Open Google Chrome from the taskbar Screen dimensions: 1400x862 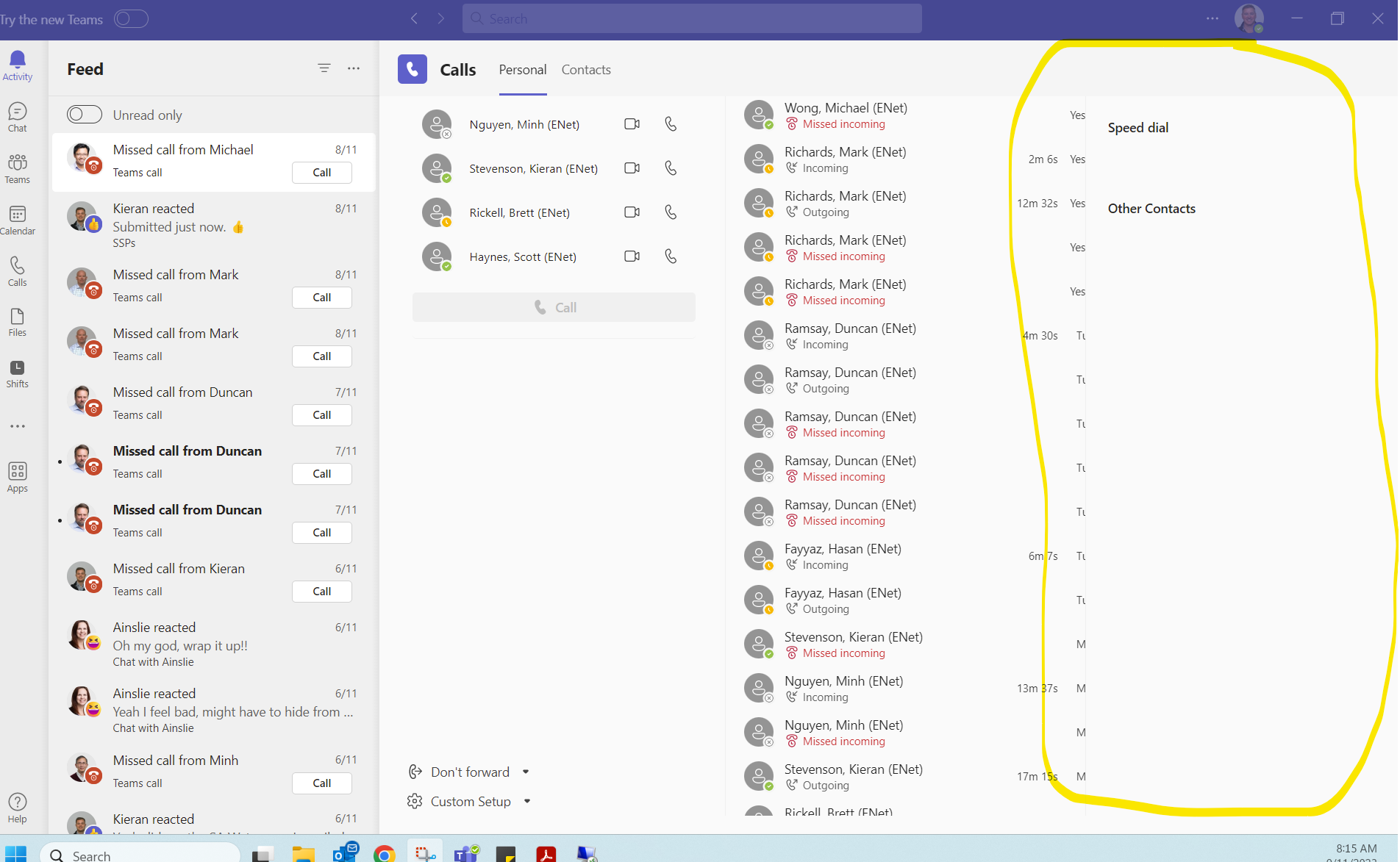tap(384, 855)
